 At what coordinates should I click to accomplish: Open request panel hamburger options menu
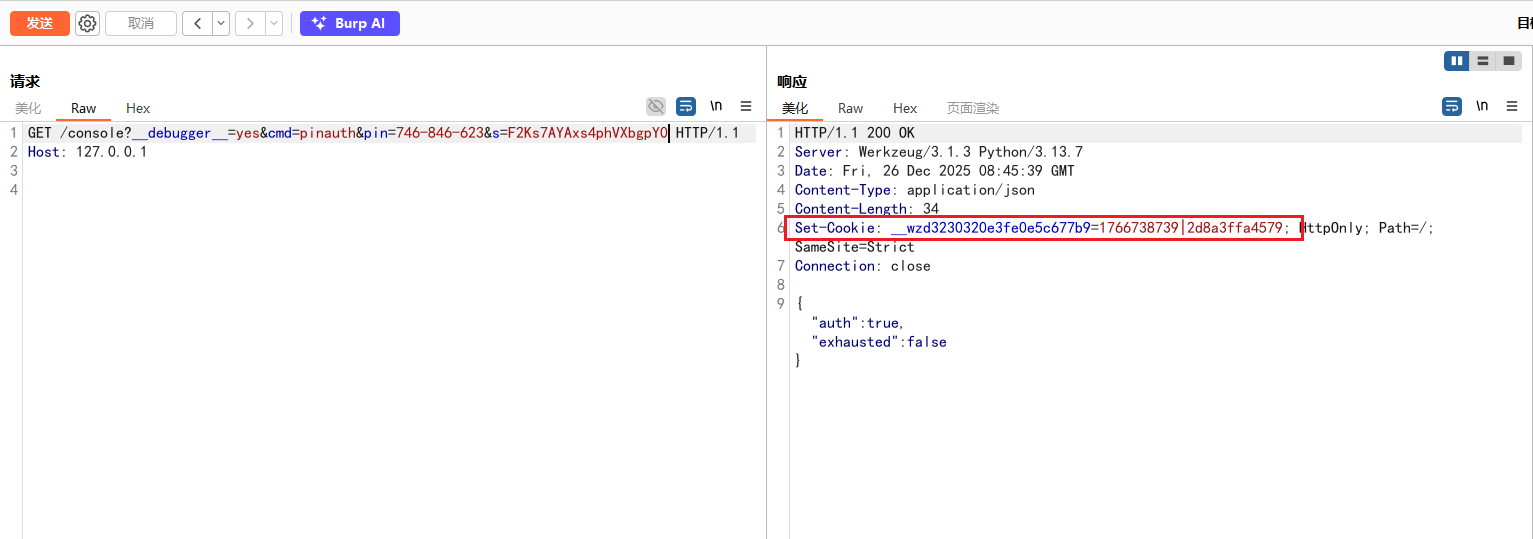point(746,106)
